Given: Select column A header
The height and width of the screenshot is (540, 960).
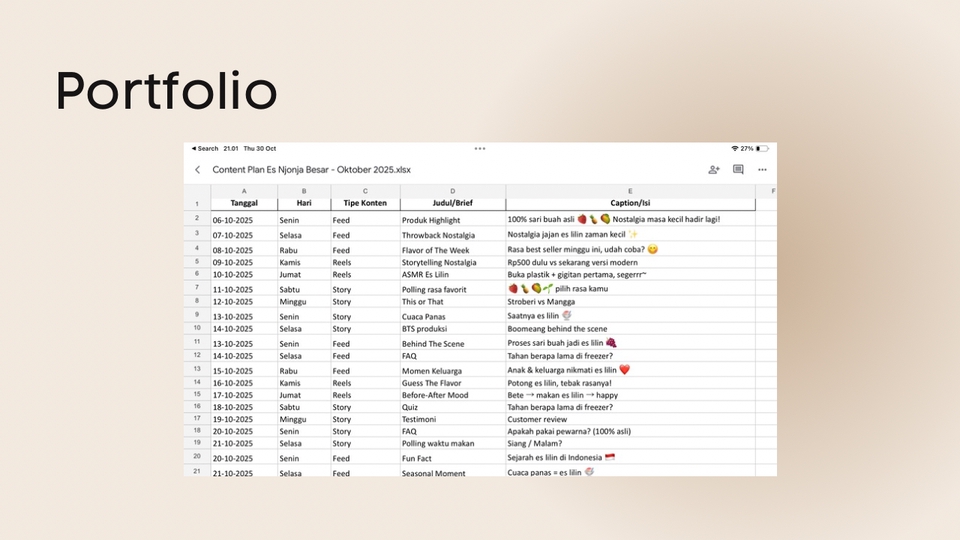Looking at the screenshot, I should click(x=244, y=190).
